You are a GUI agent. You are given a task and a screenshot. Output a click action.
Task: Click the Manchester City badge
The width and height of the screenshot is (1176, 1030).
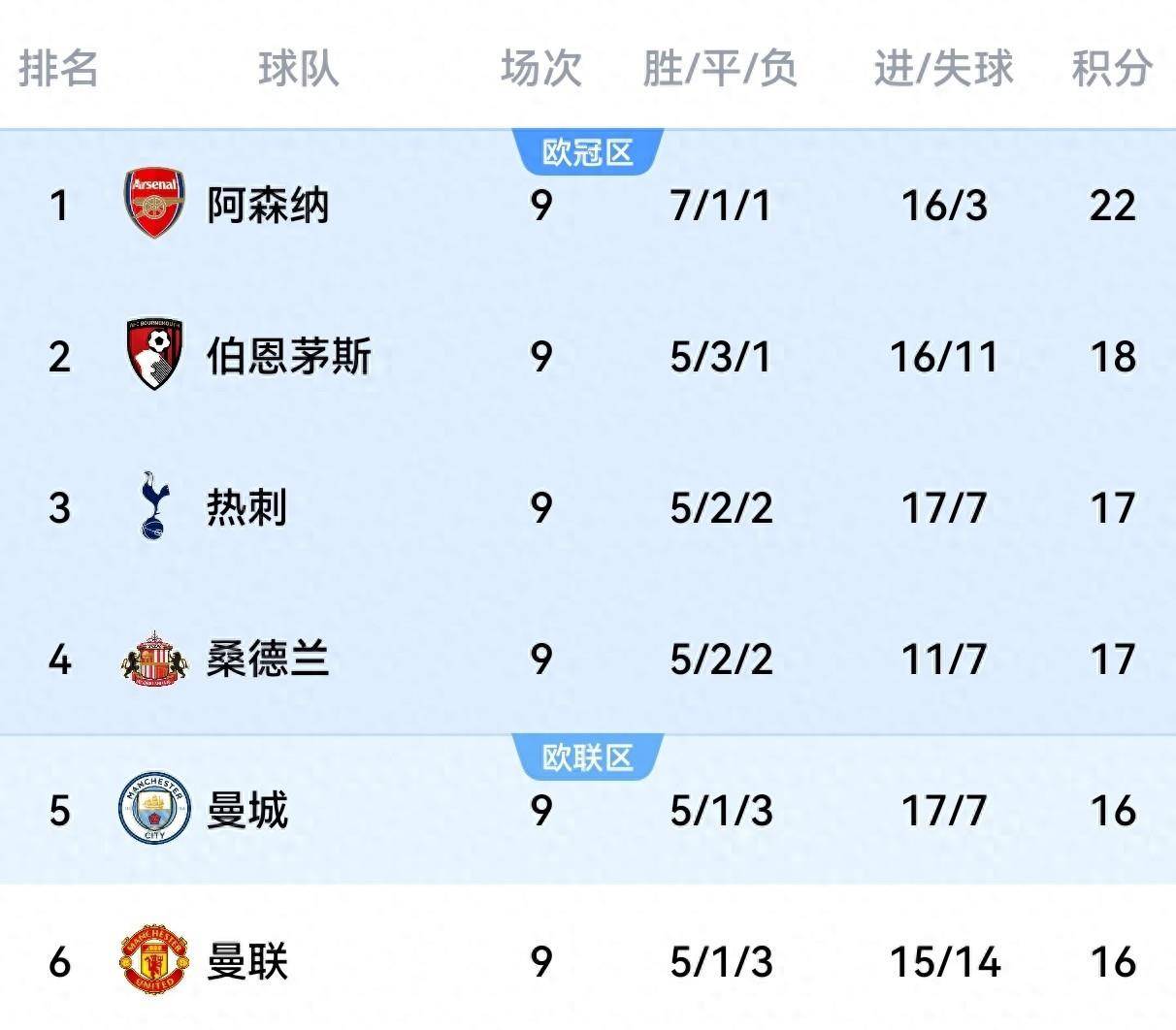click(154, 809)
